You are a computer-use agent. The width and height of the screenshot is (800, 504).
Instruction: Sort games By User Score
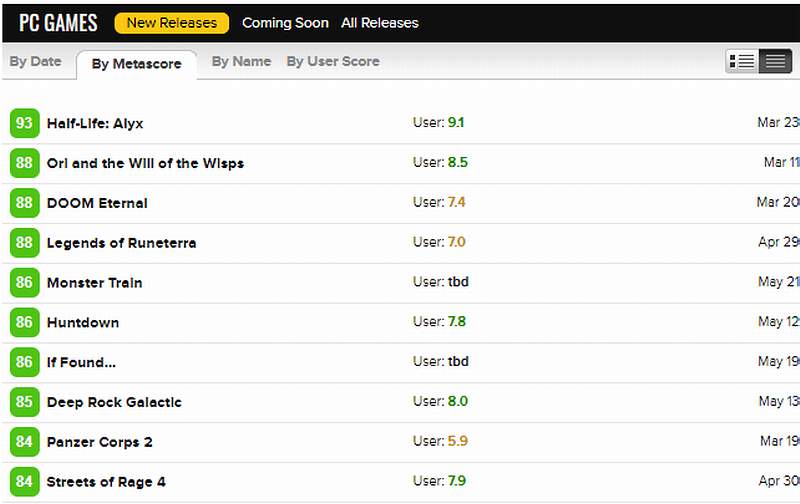[x=333, y=62]
